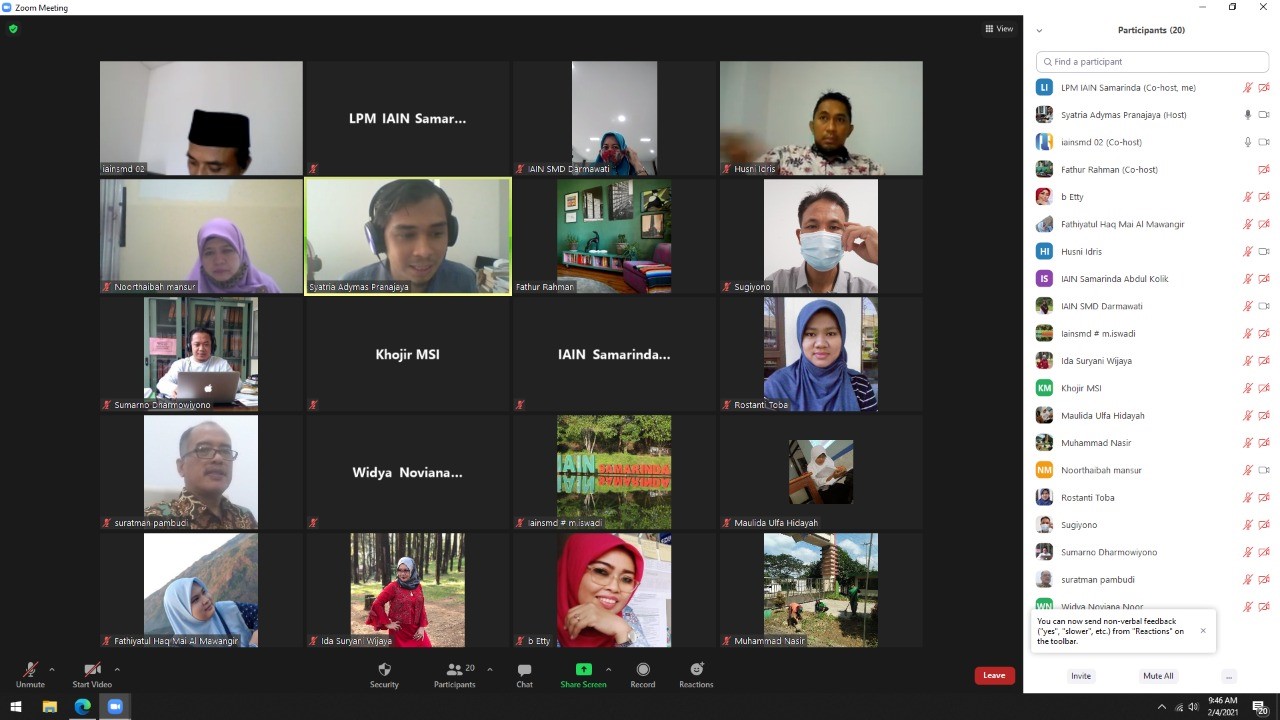Viewport: 1280px width, 720px height.
Task: Toggle microphone for Syatria Adymas Pranajaya in the list
Action: [x=1247, y=115]
